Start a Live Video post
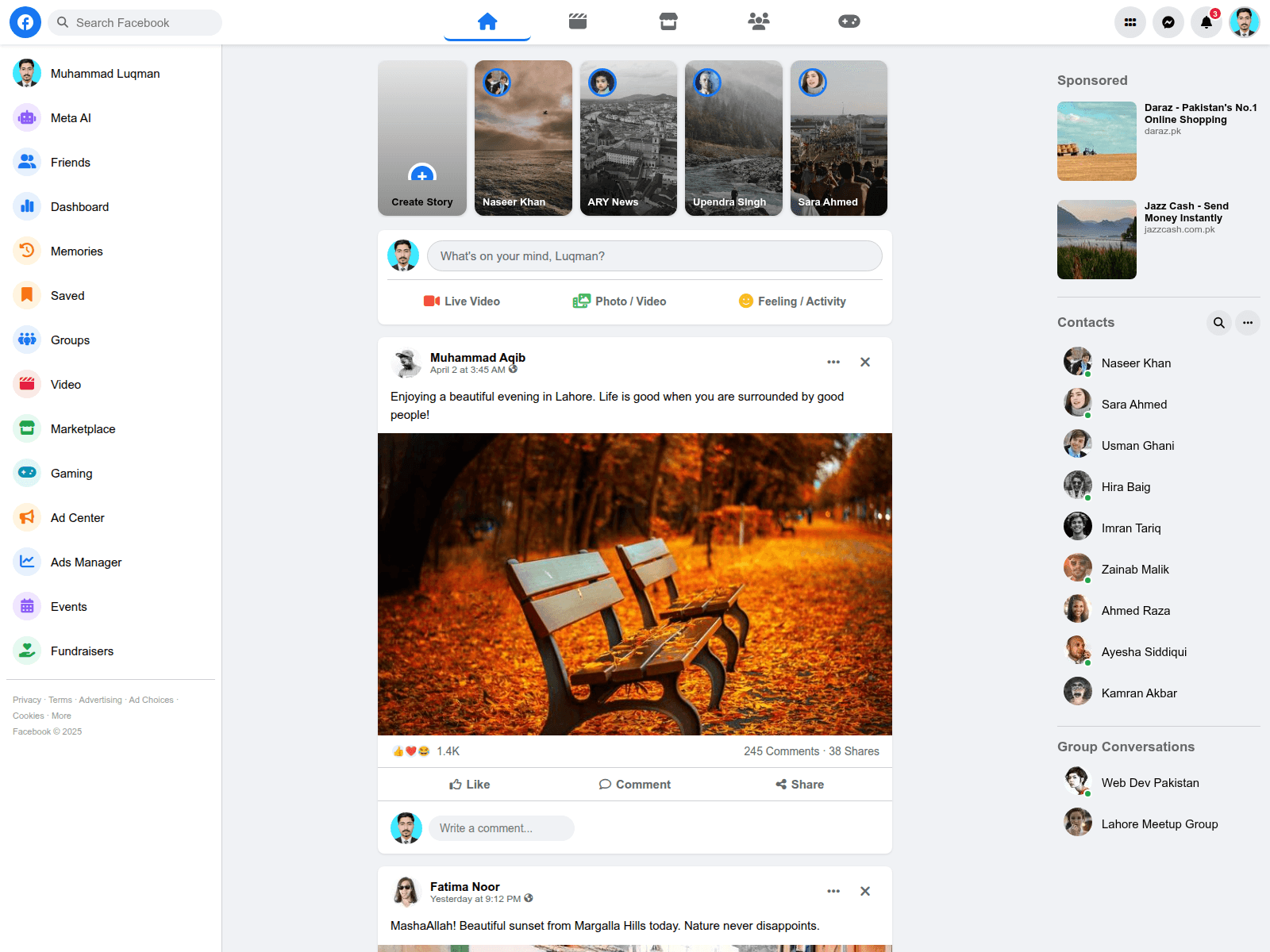1270x952 pixels. click(462, 301)
